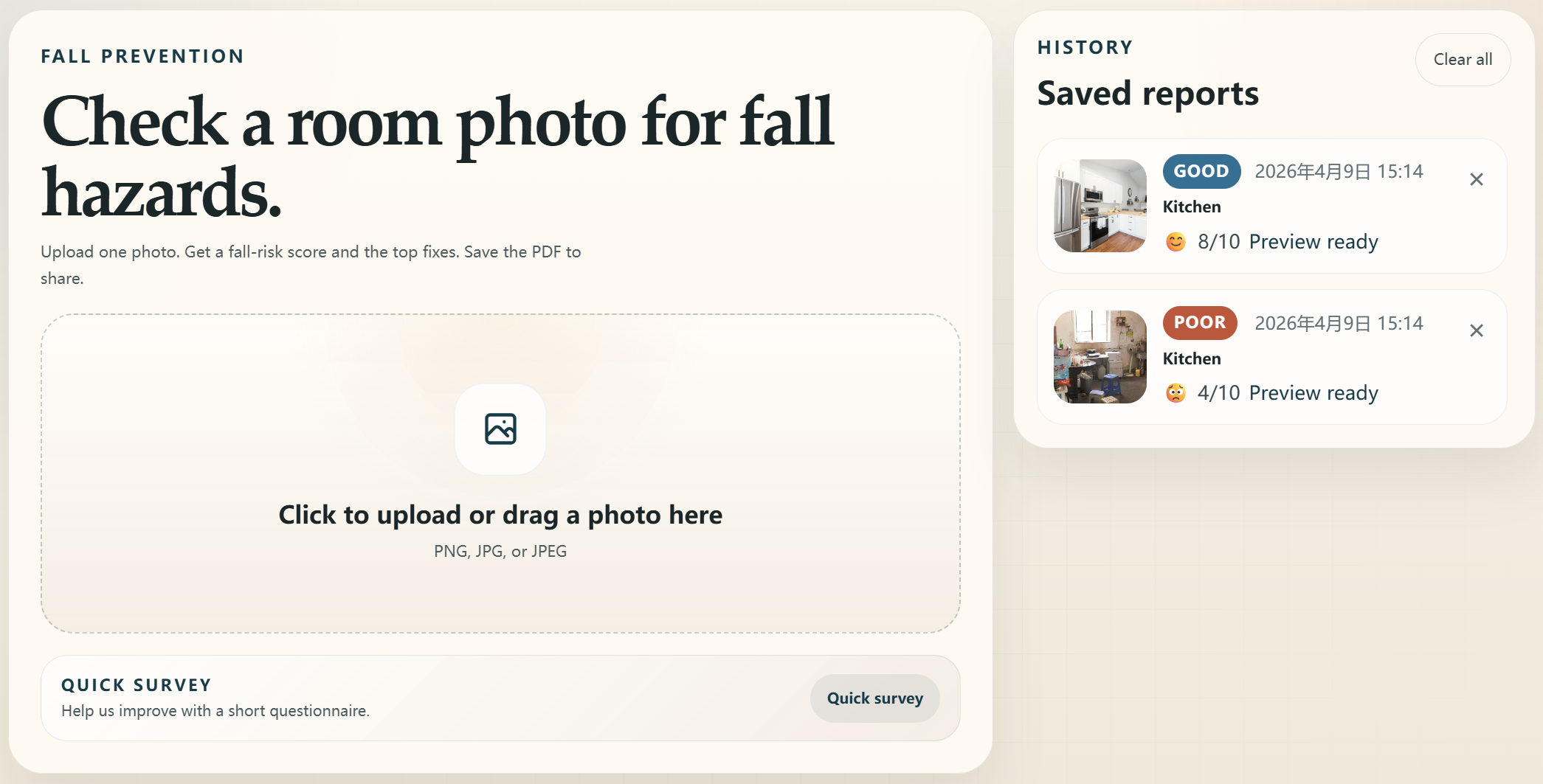Click the FALL PREVENTION section label
This screenshot has height=784, width=1543.
(142, 55)
